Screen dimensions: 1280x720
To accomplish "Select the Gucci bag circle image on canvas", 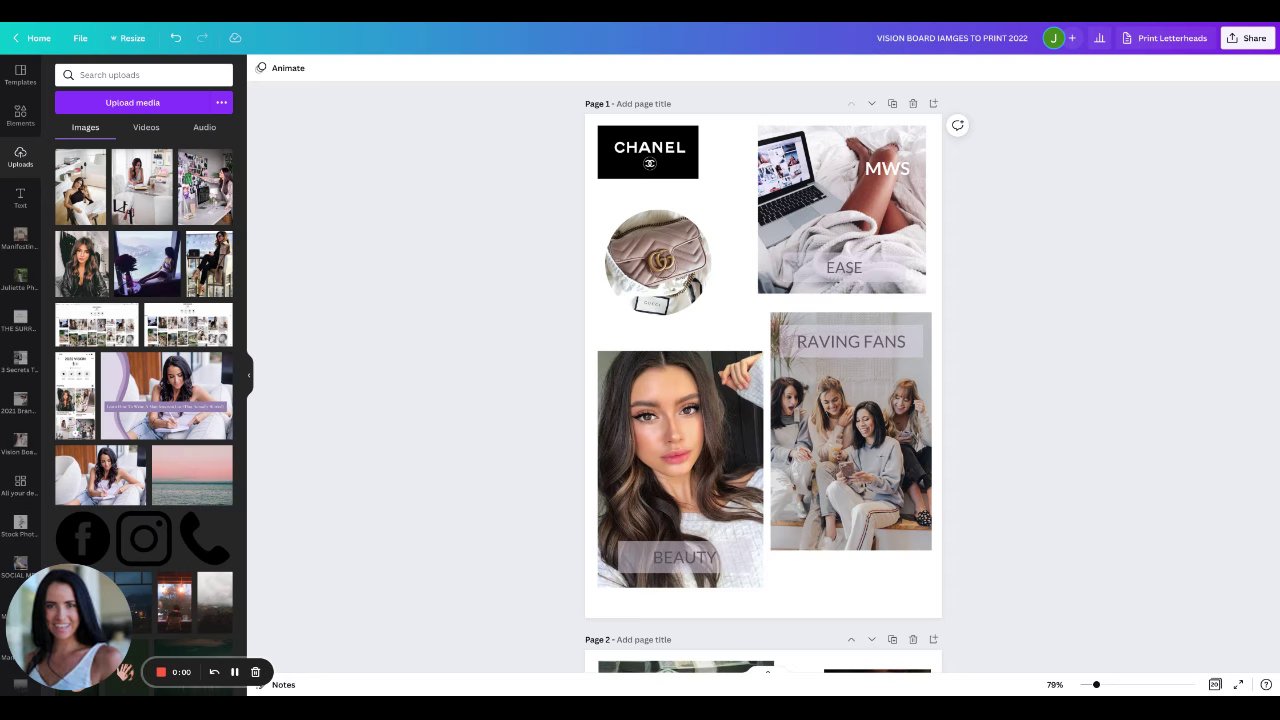I will coord(658,262).
